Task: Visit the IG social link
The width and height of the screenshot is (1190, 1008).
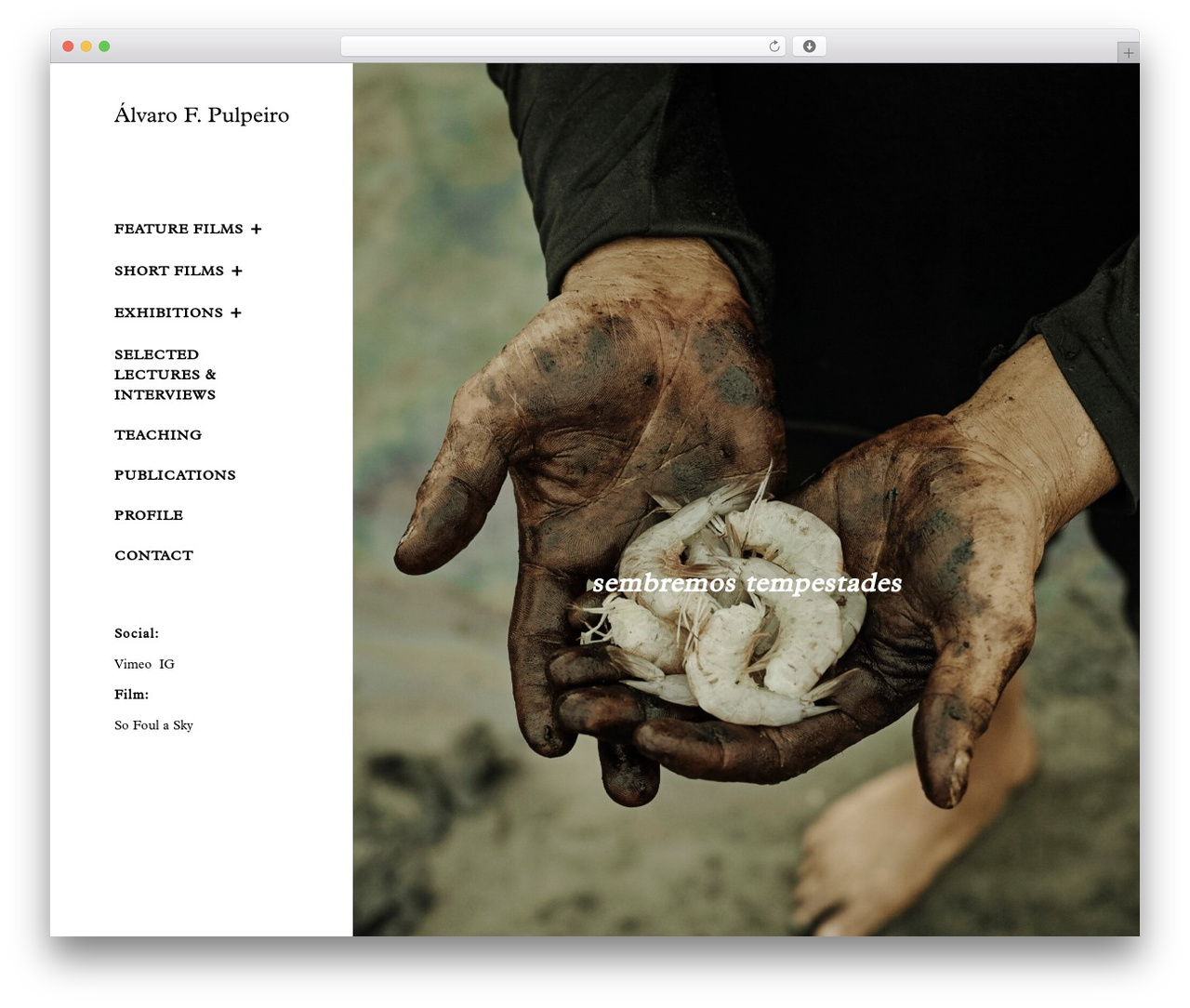Action: (166, 664)
